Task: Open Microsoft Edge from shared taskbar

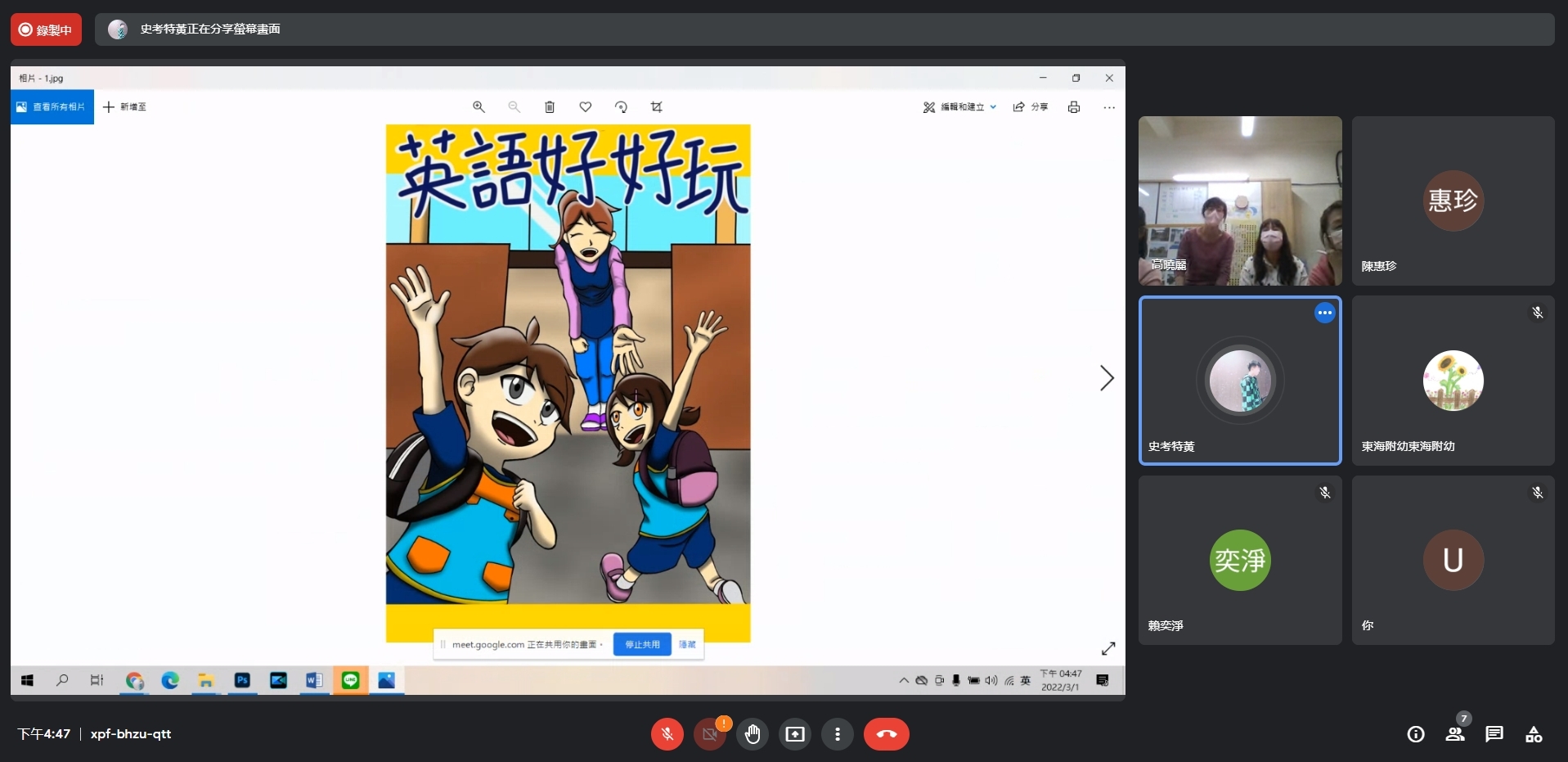Action: (x=170, y=681)
